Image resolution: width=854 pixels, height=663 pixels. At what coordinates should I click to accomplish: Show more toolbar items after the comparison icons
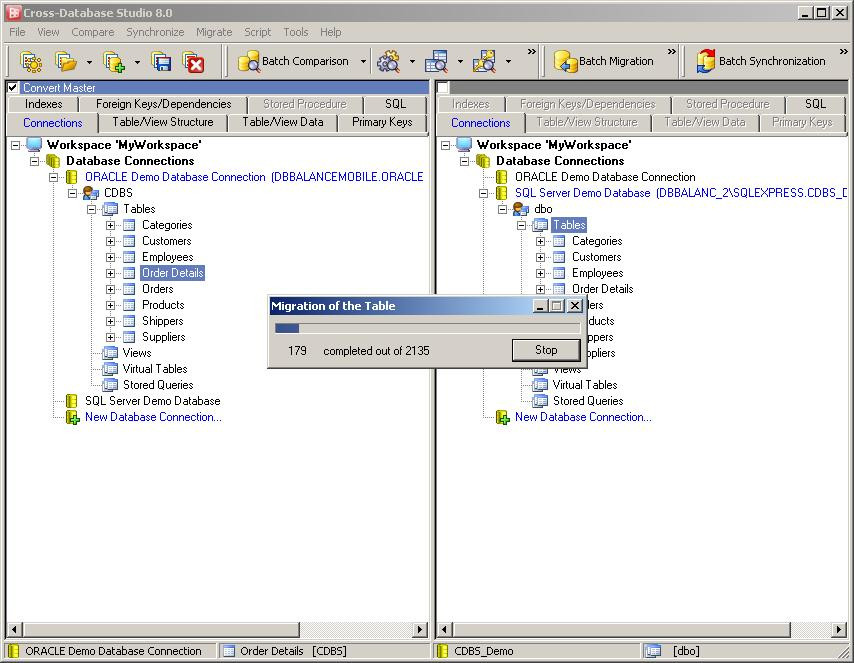[532, 52]
